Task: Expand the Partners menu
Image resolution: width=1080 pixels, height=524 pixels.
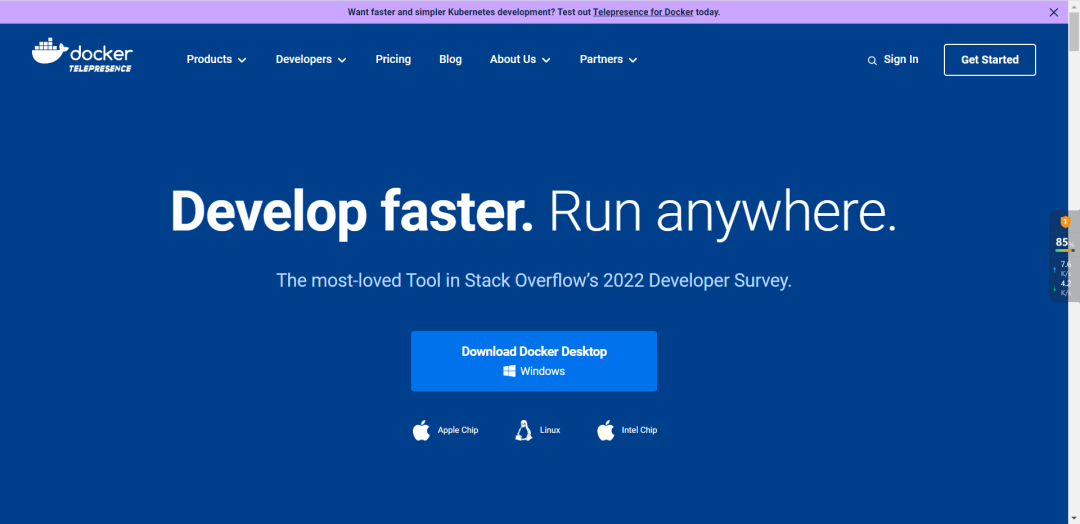Action: [x=608, y=59]
